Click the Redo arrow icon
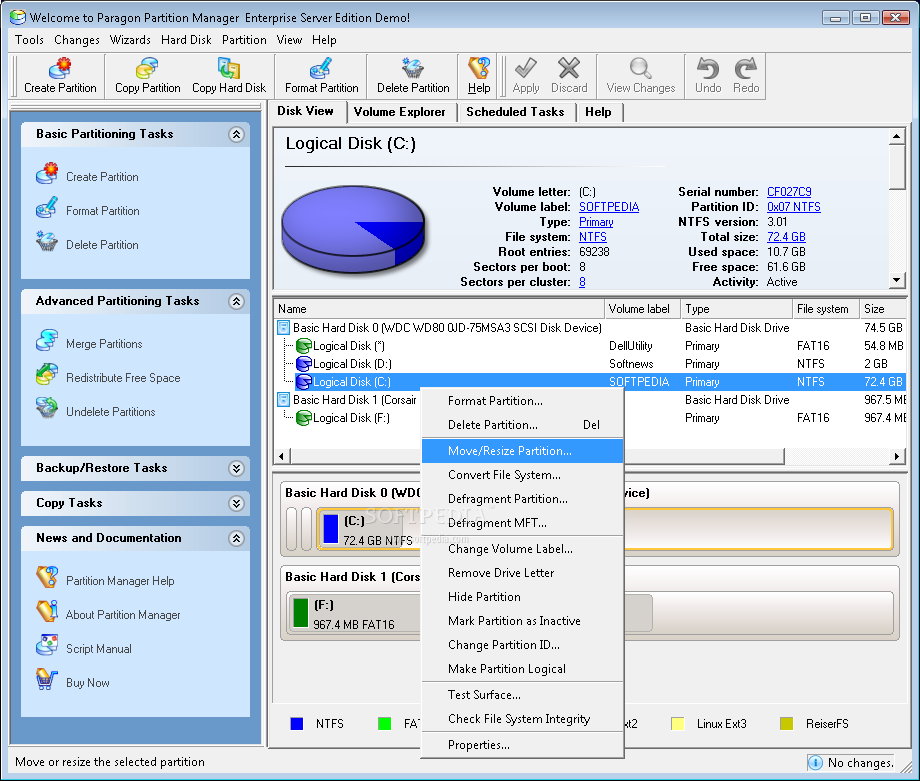This screenshot has width=920, height=781. point(746,68)
